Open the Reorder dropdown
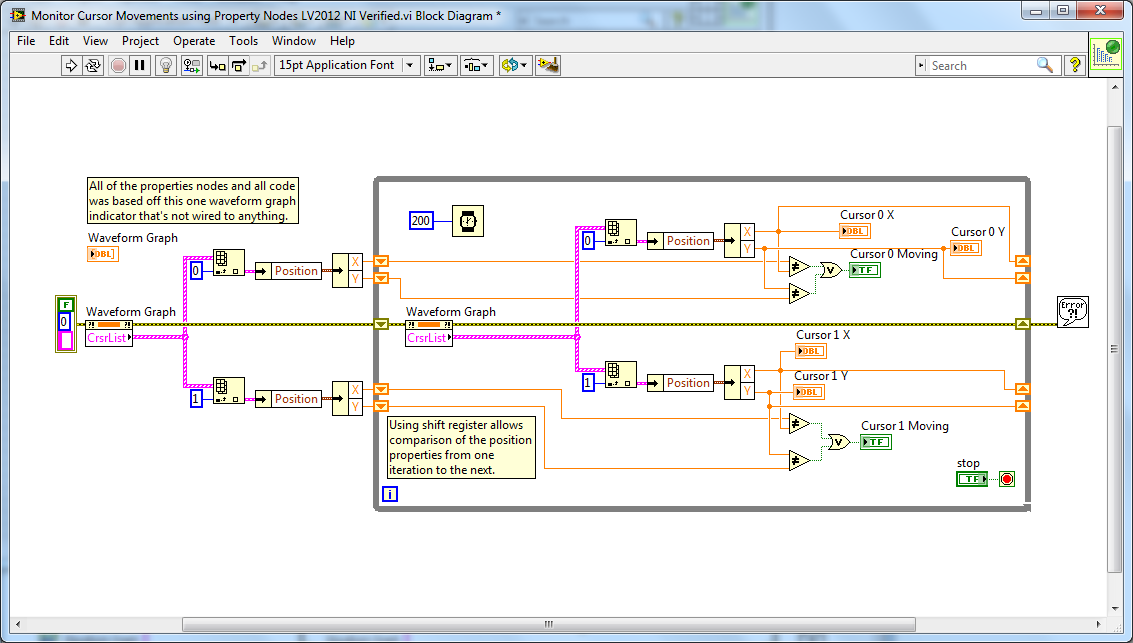Image resolution: width=1133 pixels, height=643 pixels. [x=515, y=66]
